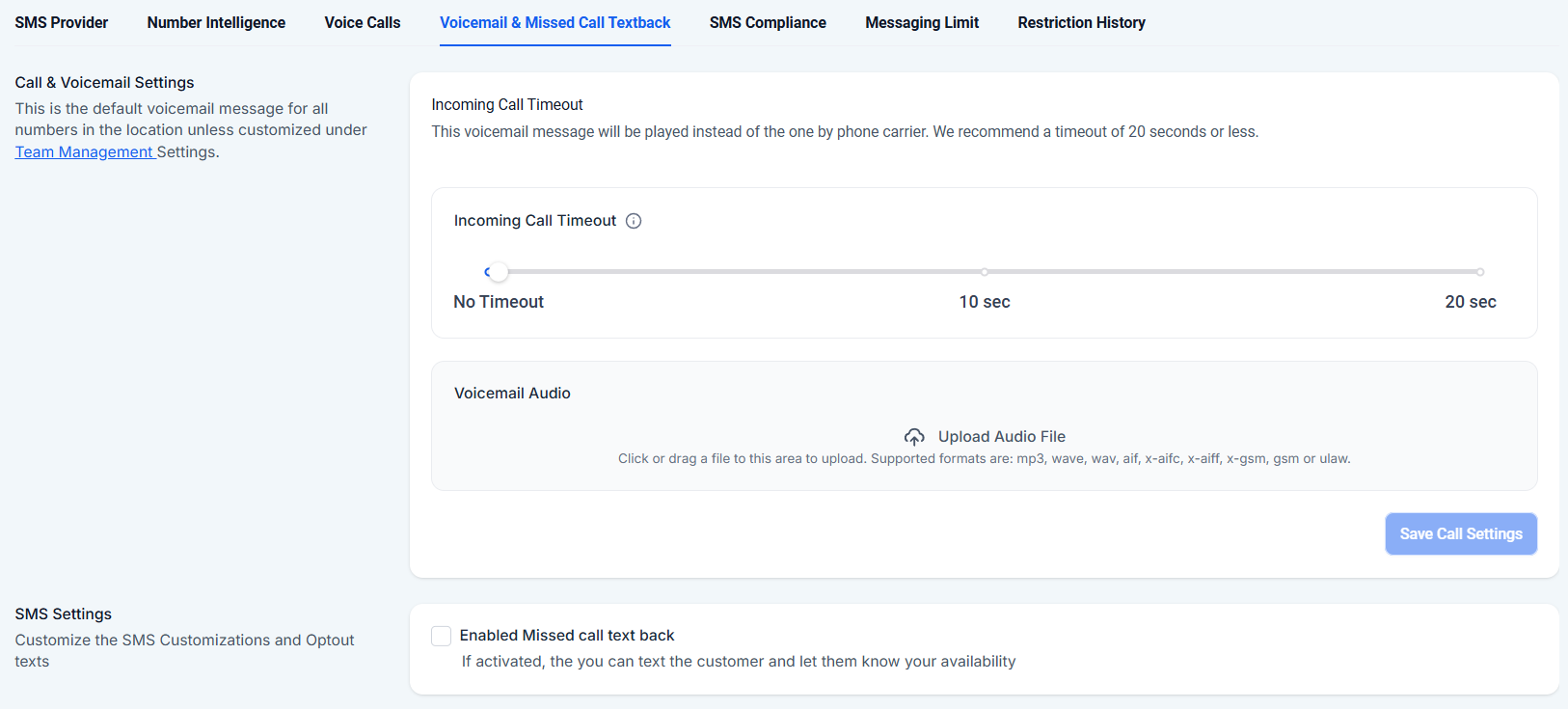Enable the Missed call text back checkbox
Image resolution: width=1568 pixels, height=709 pixels.
442,636
